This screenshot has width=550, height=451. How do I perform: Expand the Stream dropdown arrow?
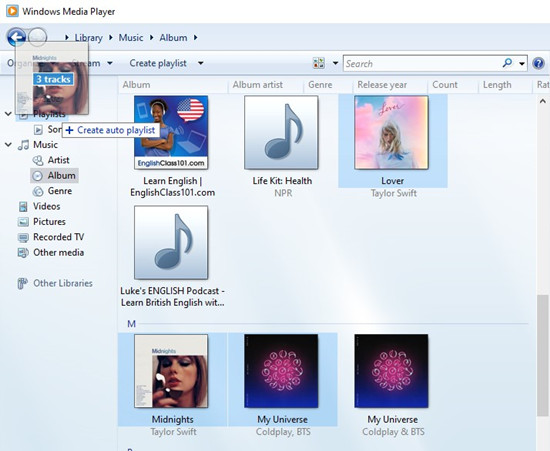(110, 63)
